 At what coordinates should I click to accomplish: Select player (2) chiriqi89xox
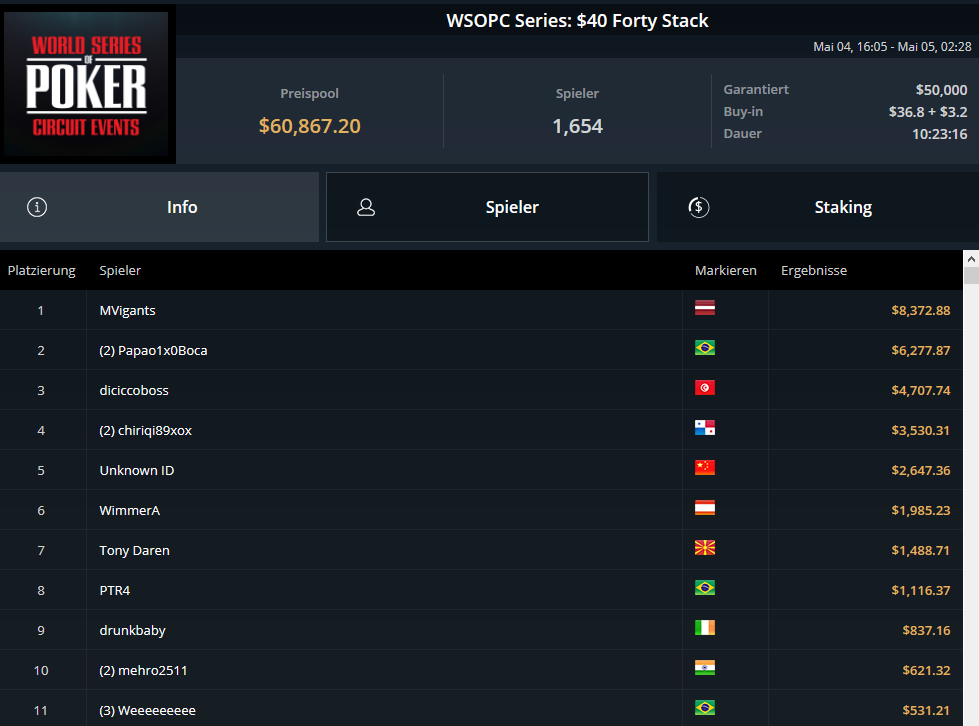pyautogui.click(x=145, y=430)
